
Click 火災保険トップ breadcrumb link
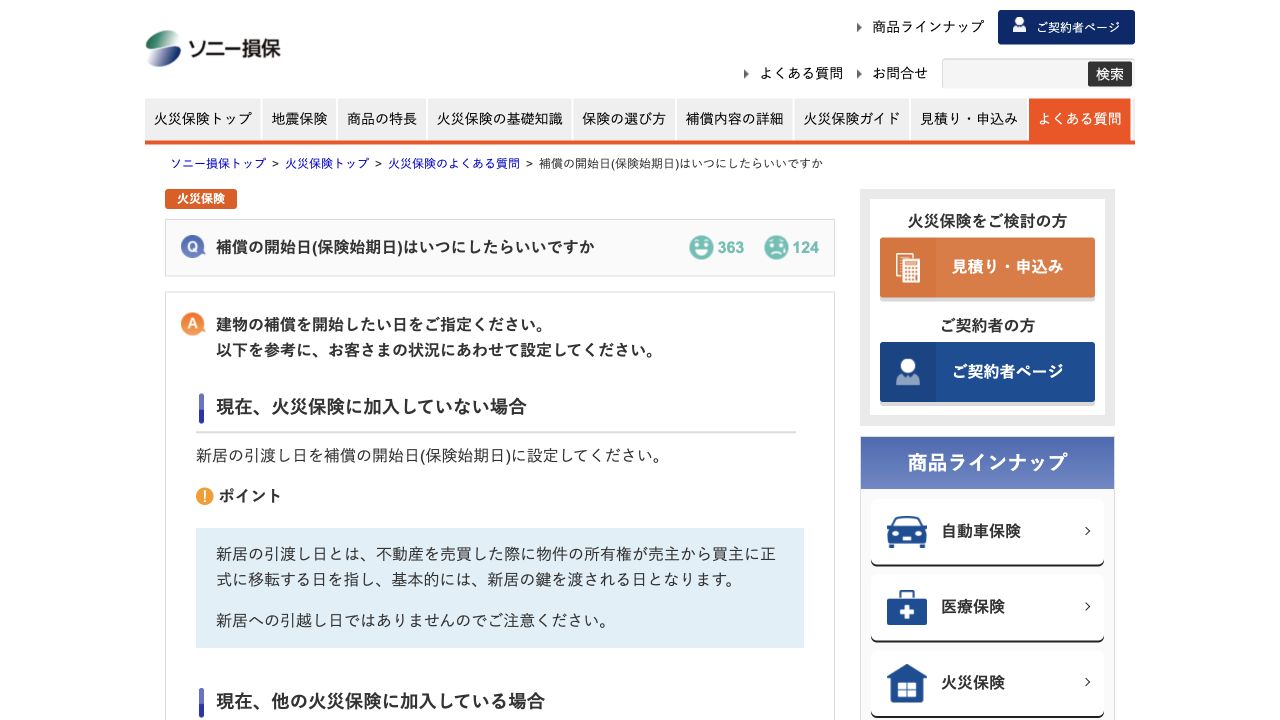click(x=327, y=163)
